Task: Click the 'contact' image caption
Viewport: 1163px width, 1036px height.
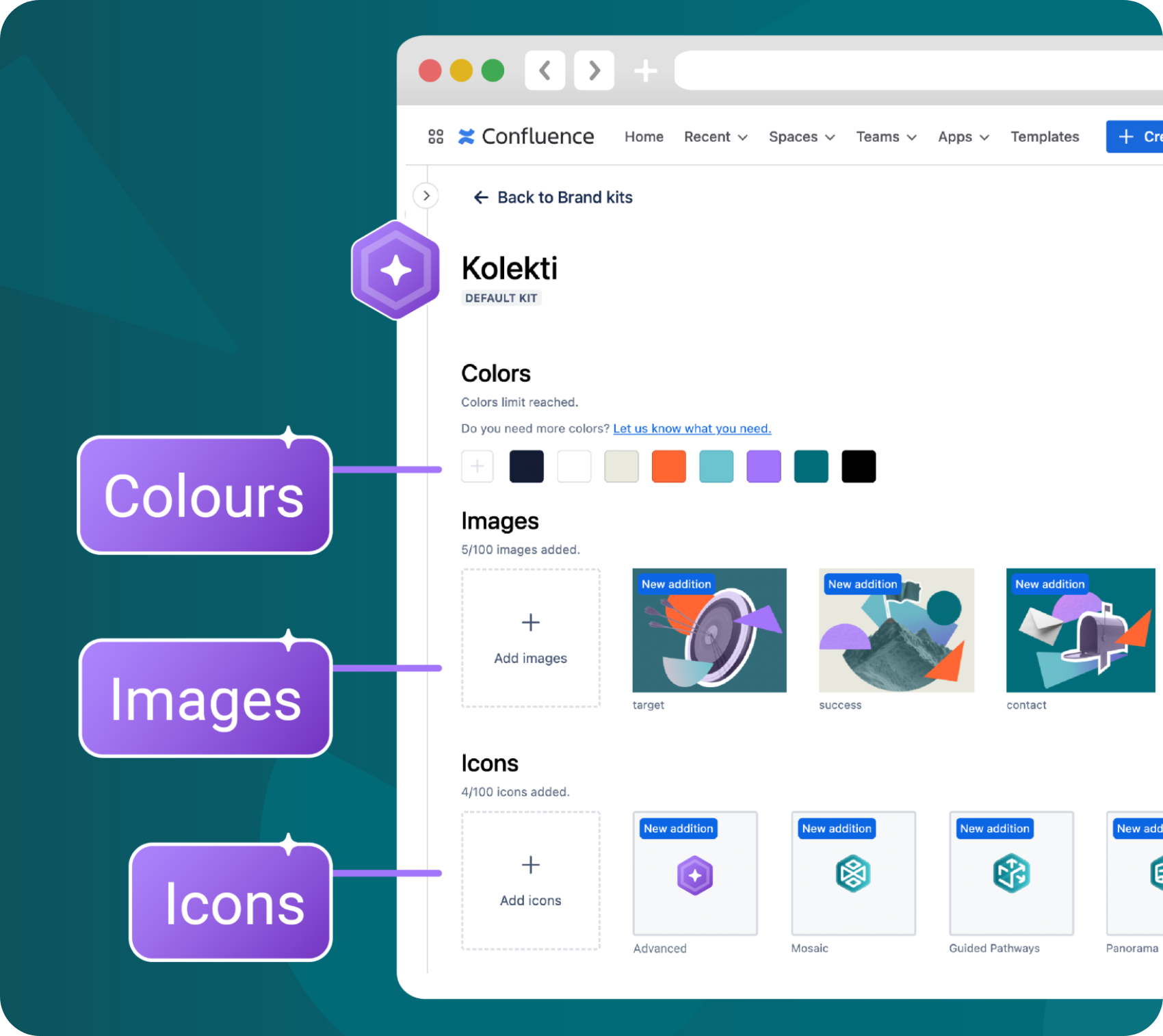Action: (x=1026, y=705)
